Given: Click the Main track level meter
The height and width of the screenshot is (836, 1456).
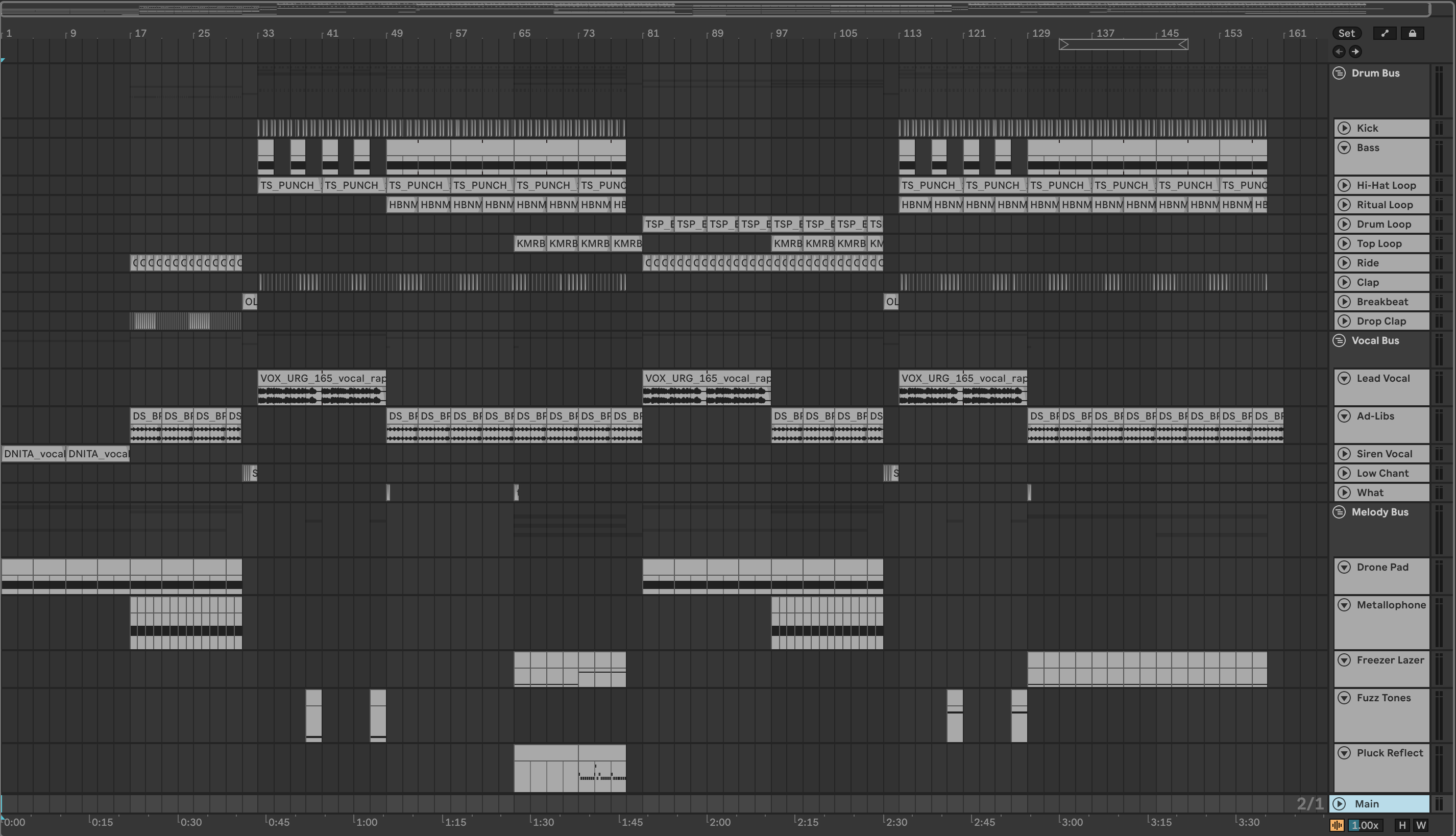Looking at the screenshot, I should (1439, 804).
